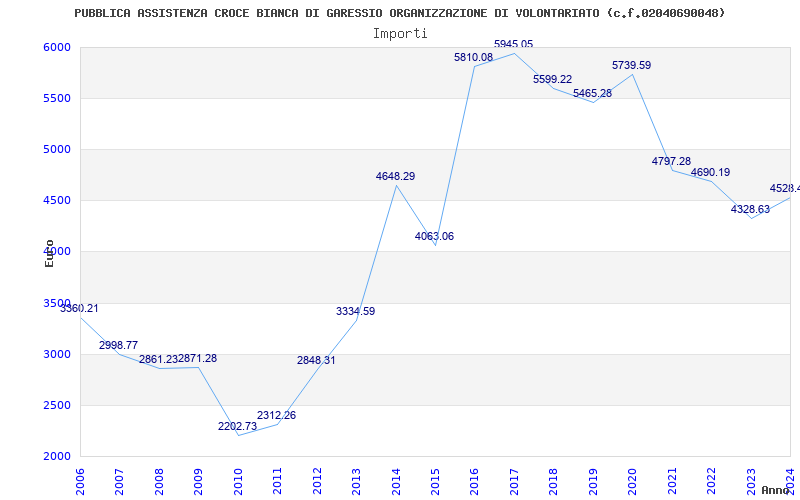This screenshot has width=800, height=500.
Task: Select data label 4328.63
Action: pos(750,209)
